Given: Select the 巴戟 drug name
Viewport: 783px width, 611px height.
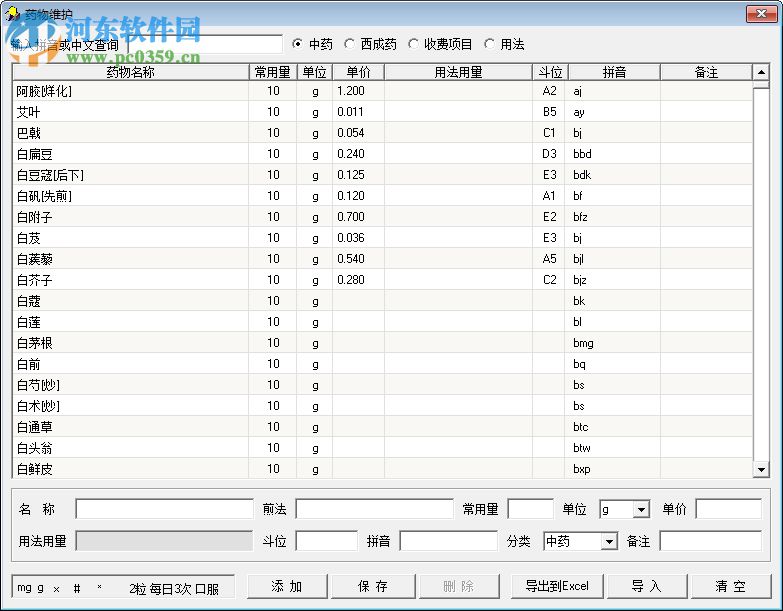Looking at the screenshot, I should pos(28,133).
